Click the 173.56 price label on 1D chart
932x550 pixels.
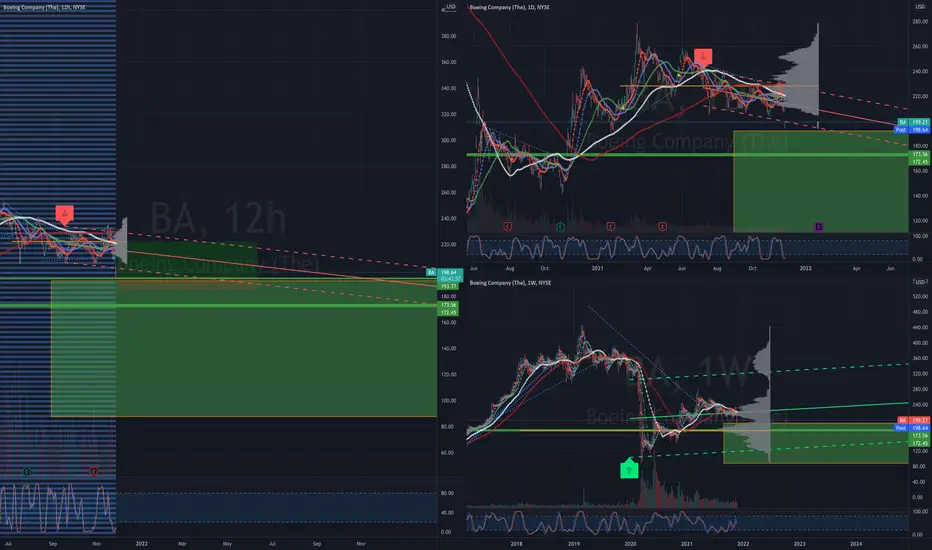pyautogui.click(x=920, y=154)
